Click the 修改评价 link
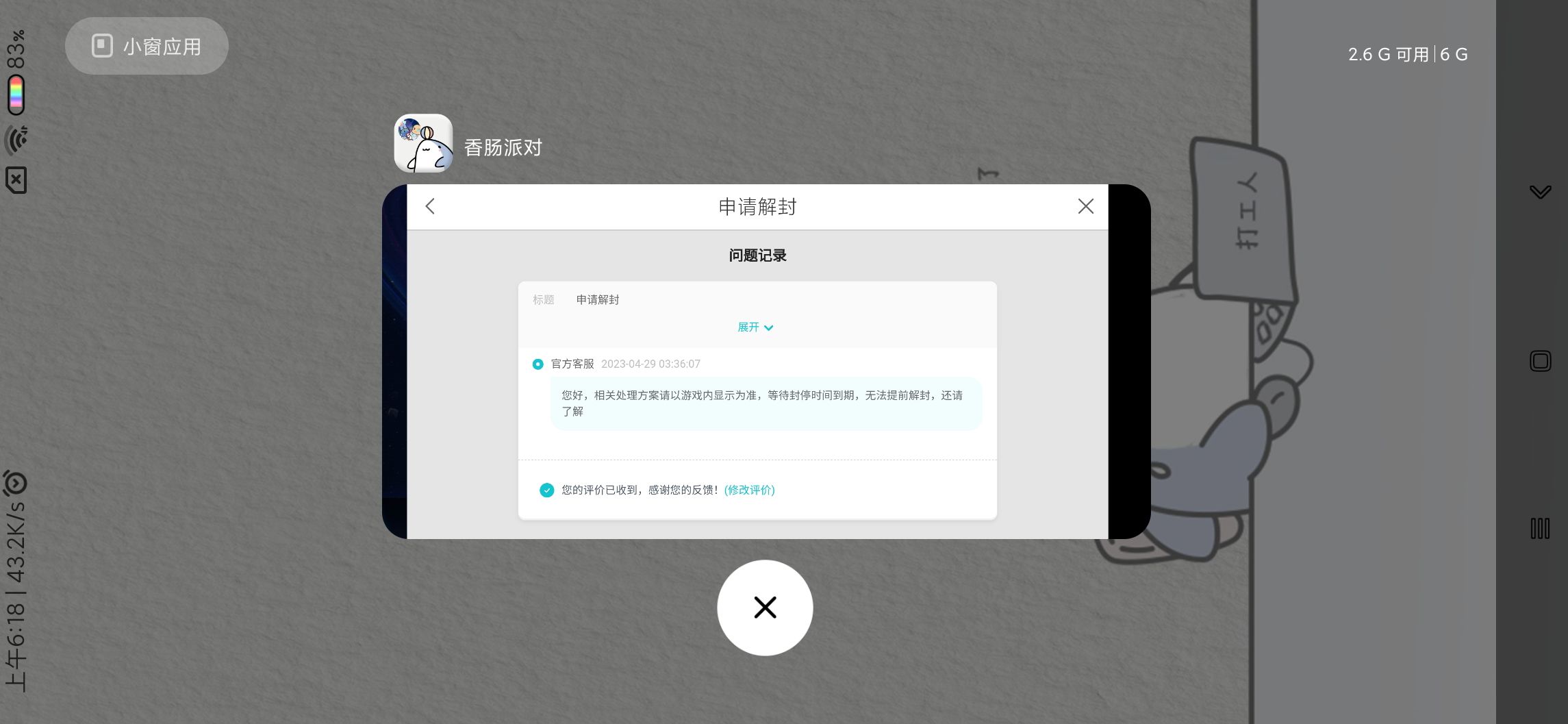Image resolution: width=1568 pixels, height=724 pixels. (750, 490)
